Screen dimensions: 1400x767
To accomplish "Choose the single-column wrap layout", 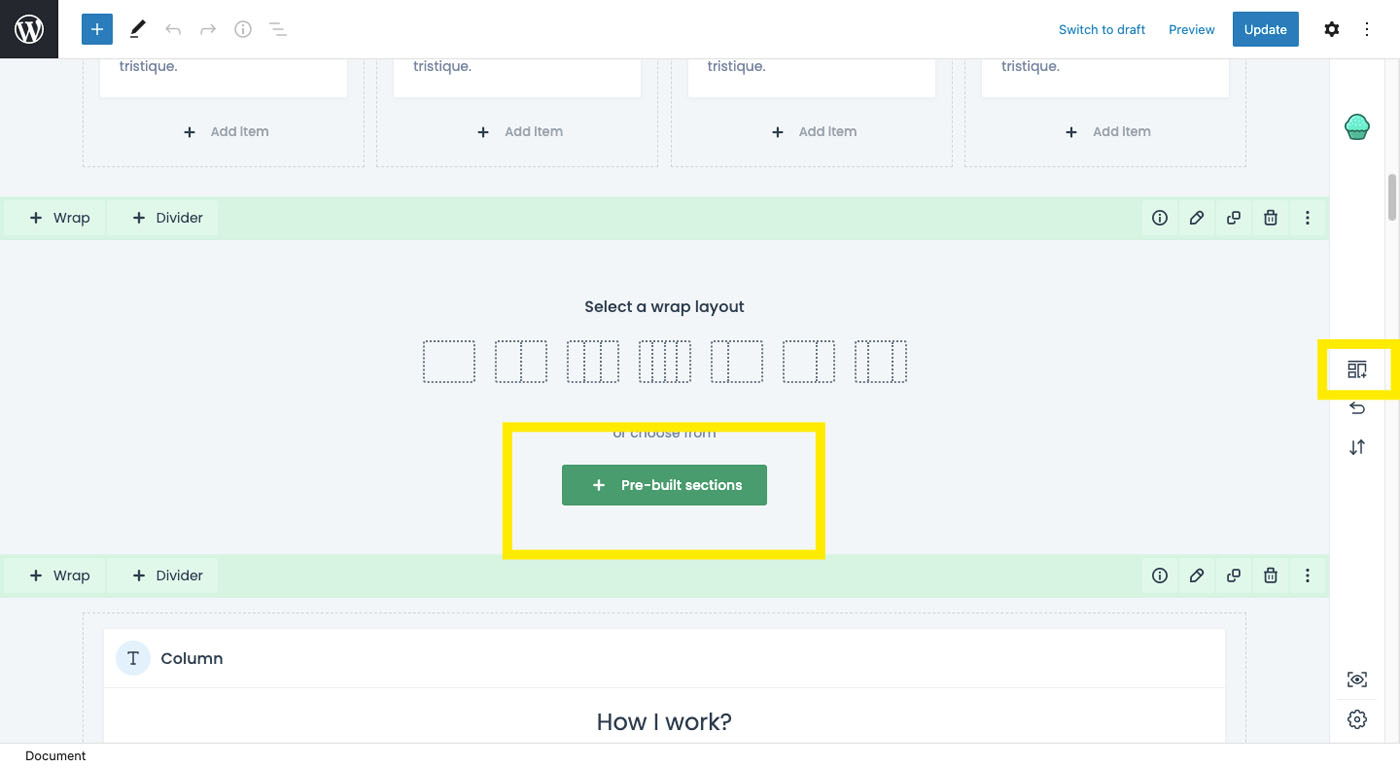I will pos(449,362).
